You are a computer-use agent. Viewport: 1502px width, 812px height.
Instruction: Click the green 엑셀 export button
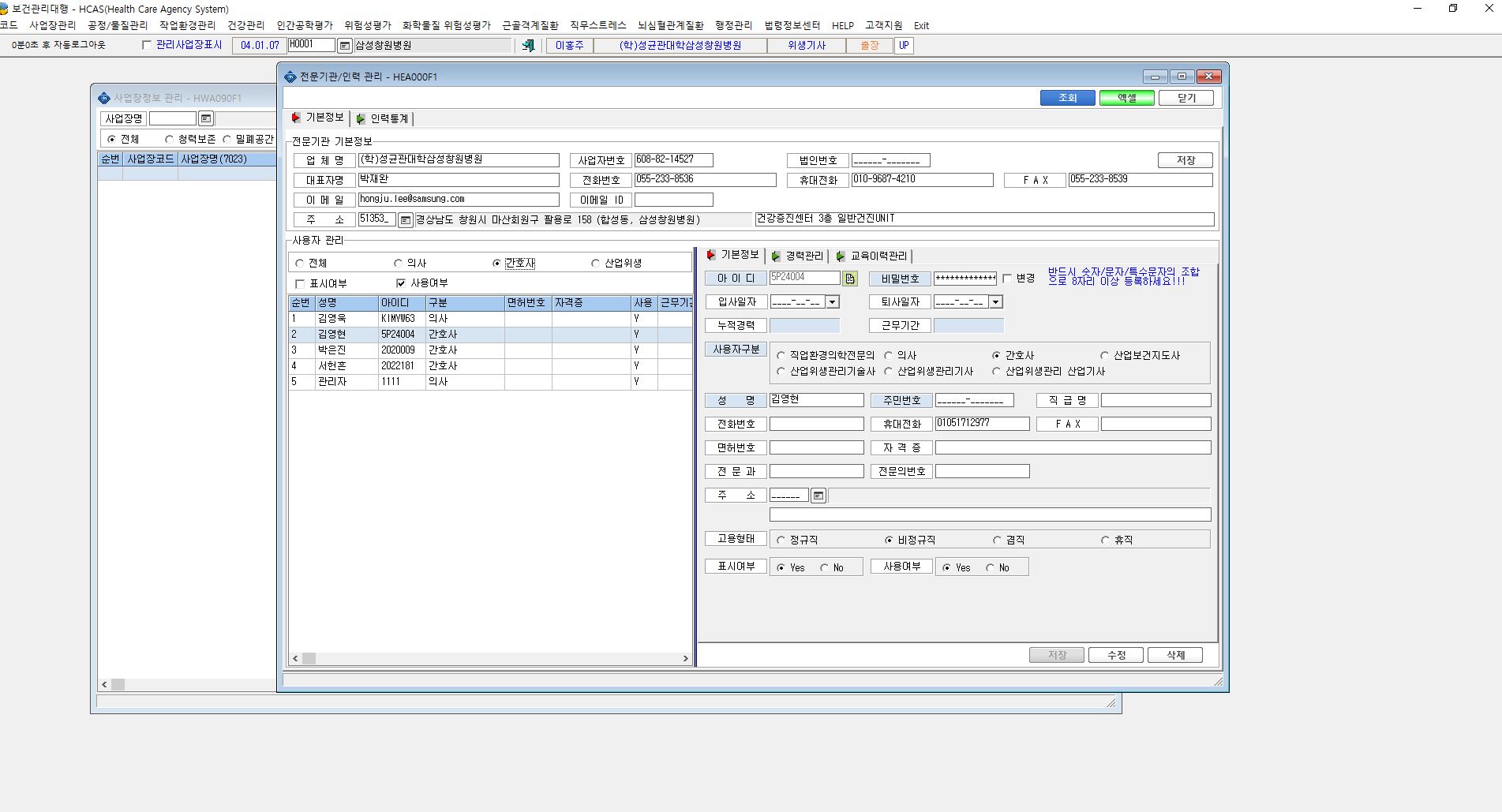(1126, 98)
